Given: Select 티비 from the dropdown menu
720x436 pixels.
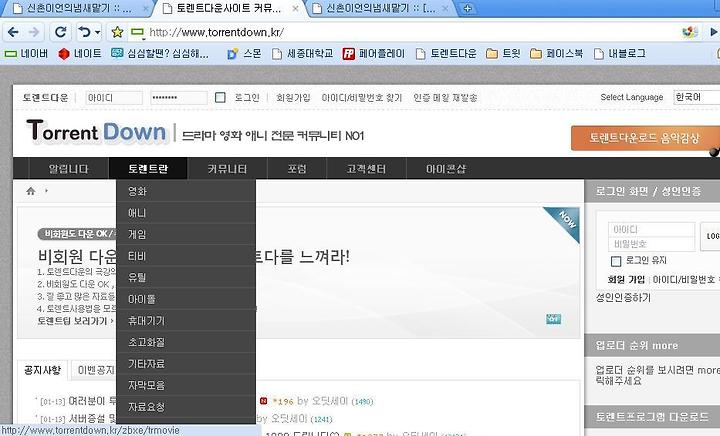Looking at the screenshot, I should (186, 256).
